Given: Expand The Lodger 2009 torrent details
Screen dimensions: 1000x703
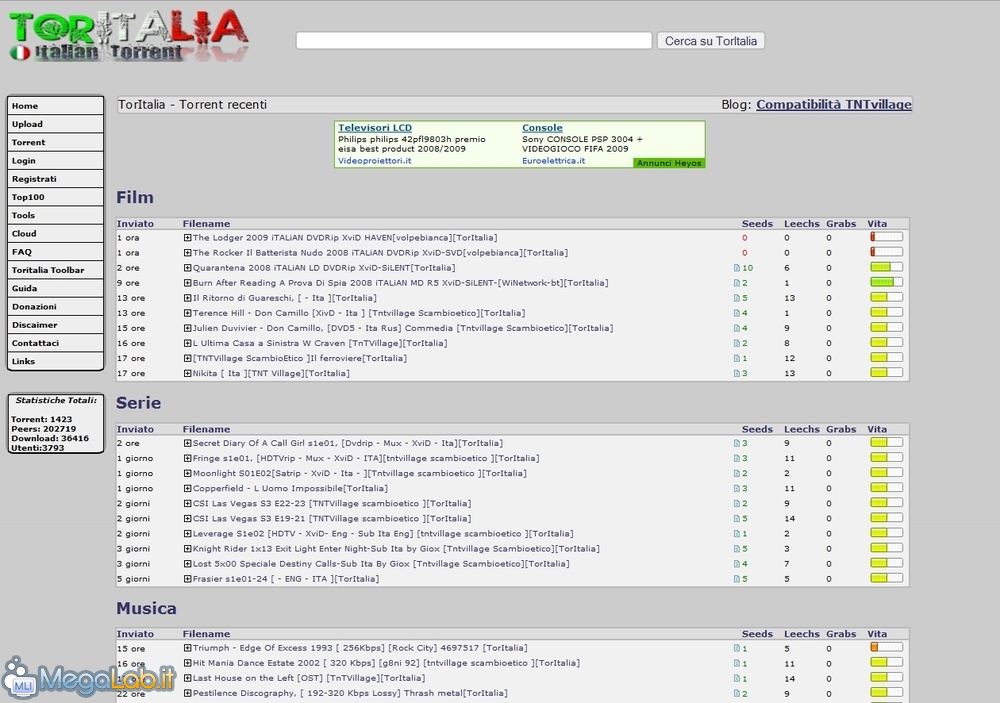Looking at the screenshot, I should [188, 237].
